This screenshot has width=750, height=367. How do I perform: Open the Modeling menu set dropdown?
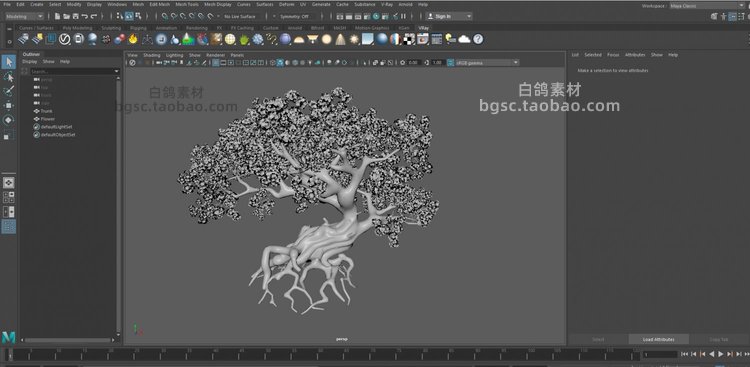pos(24,16)
